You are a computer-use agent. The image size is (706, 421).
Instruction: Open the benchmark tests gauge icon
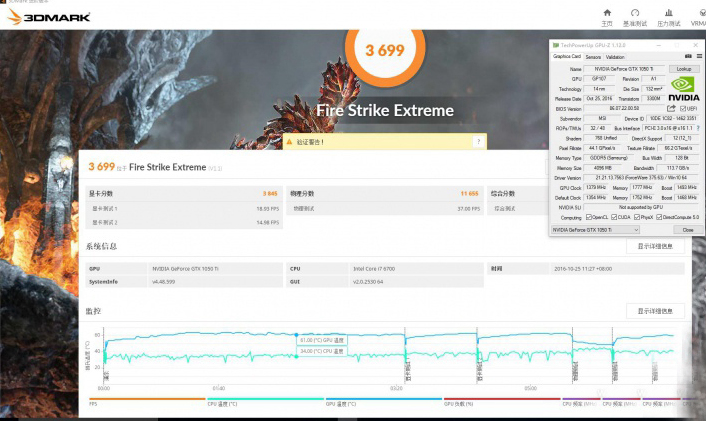point(635,13)
